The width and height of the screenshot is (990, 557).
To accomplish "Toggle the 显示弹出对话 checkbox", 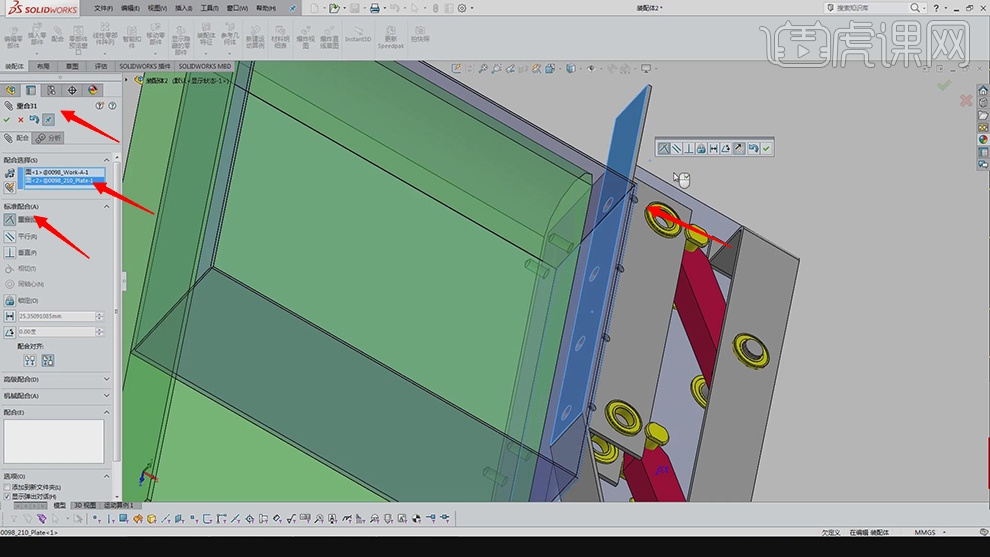I will (7, 496).
